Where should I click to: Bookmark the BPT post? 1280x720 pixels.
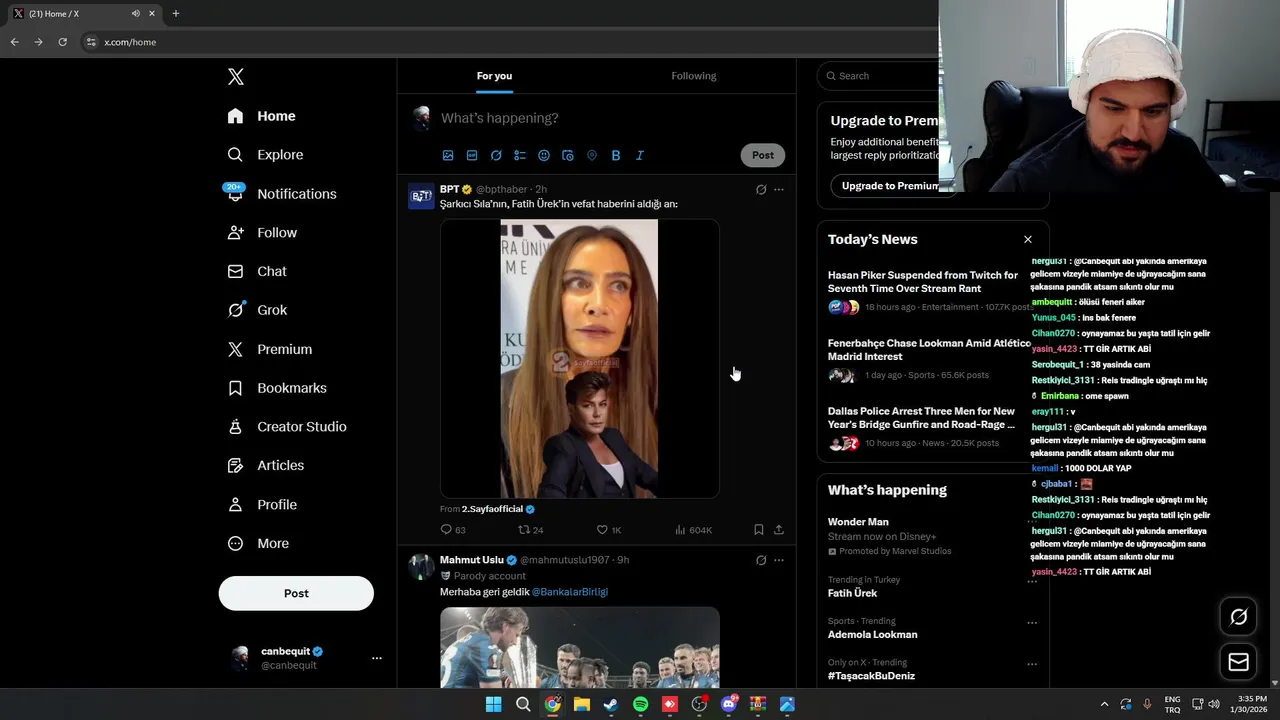pos(759,530)
